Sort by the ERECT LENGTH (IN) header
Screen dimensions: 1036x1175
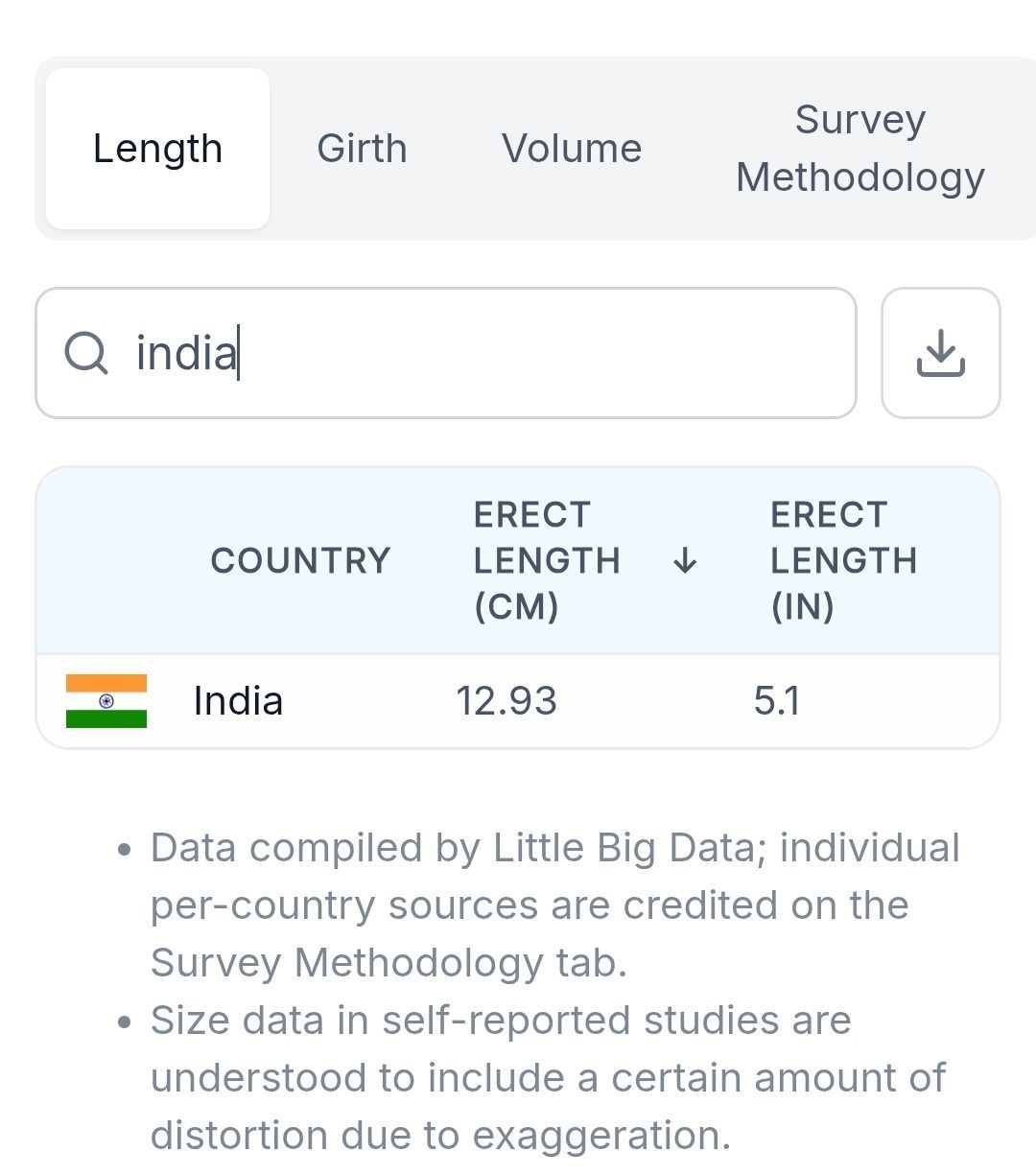[x=843, y=560]
